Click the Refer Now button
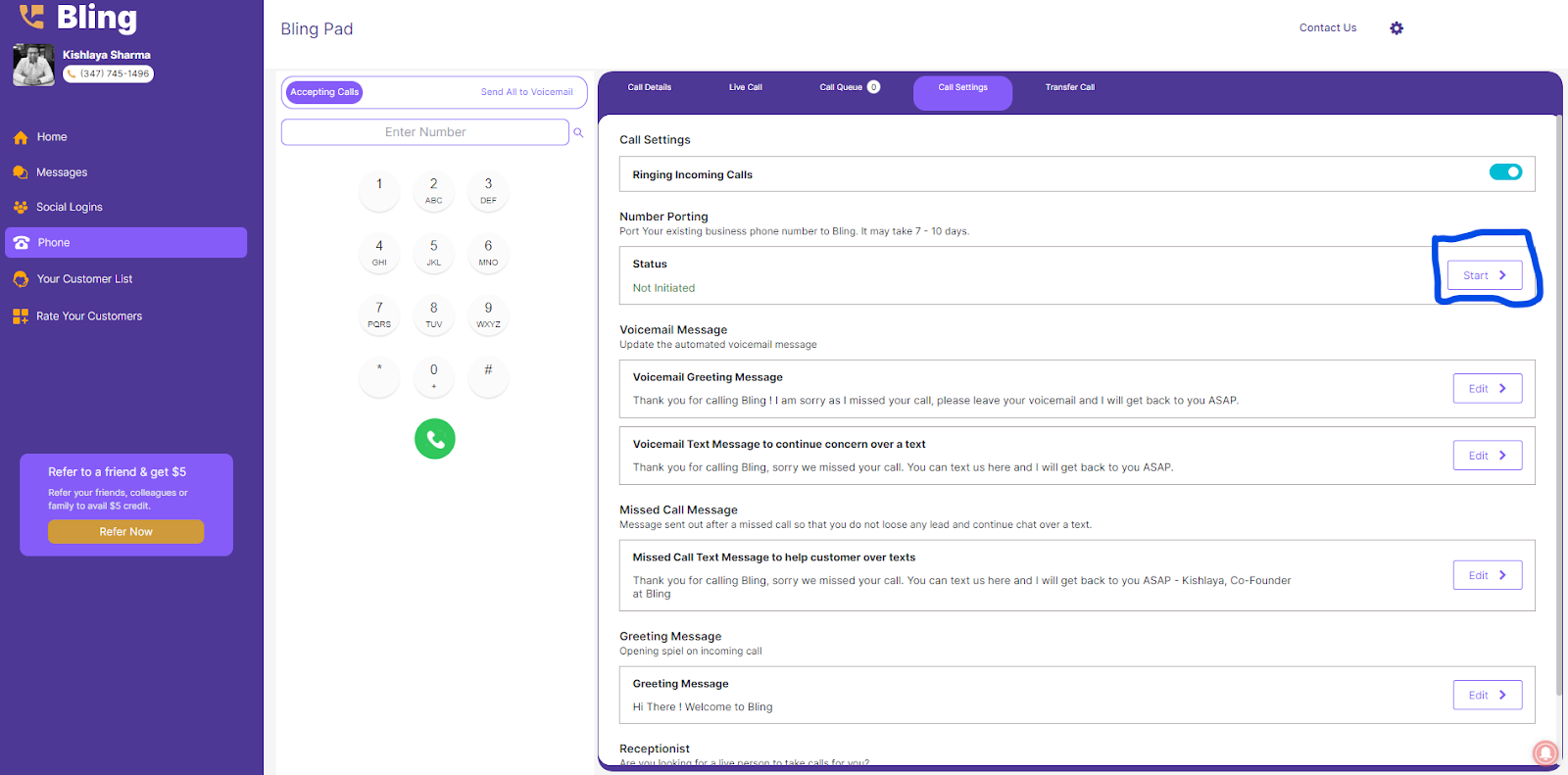This screenshot has width=1568, height=775. pos(126,532)
